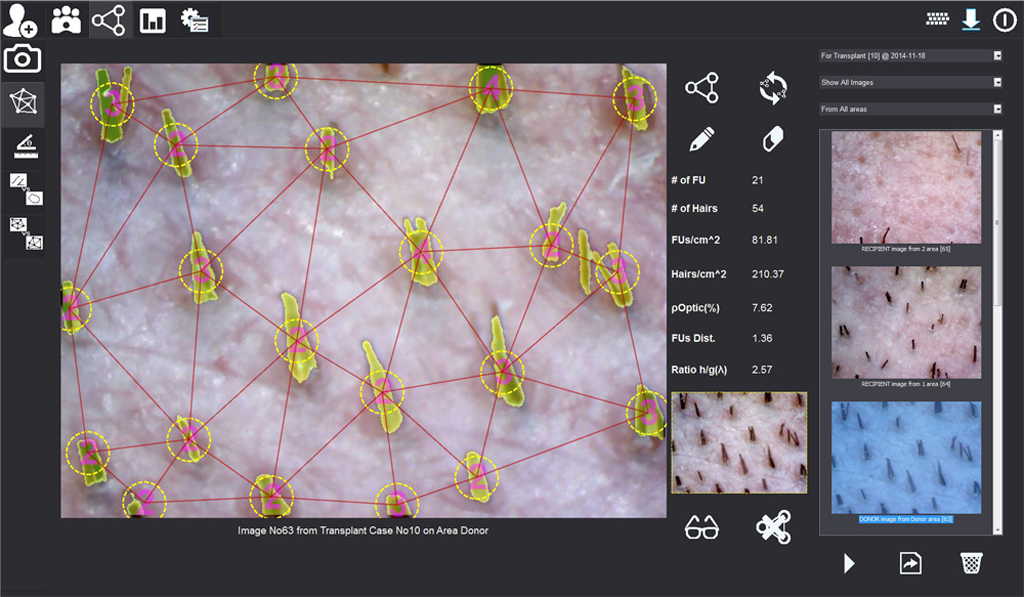Switch to the network analysis tab in the top bar
This screenshot has width=1024, height=597.
pyautogui.click(x=109, y=20)
